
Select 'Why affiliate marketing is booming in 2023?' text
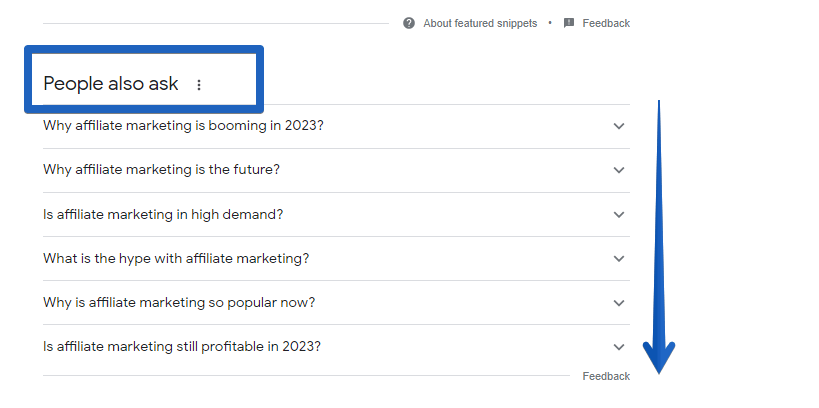[x=183, y=126]
